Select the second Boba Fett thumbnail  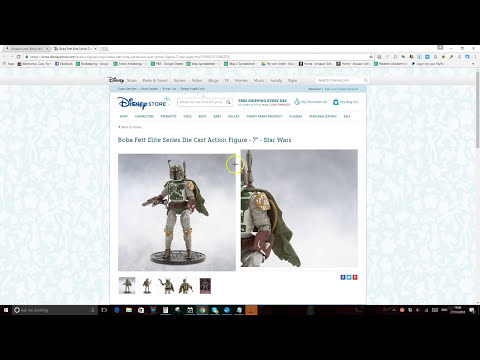click(147, 286)
